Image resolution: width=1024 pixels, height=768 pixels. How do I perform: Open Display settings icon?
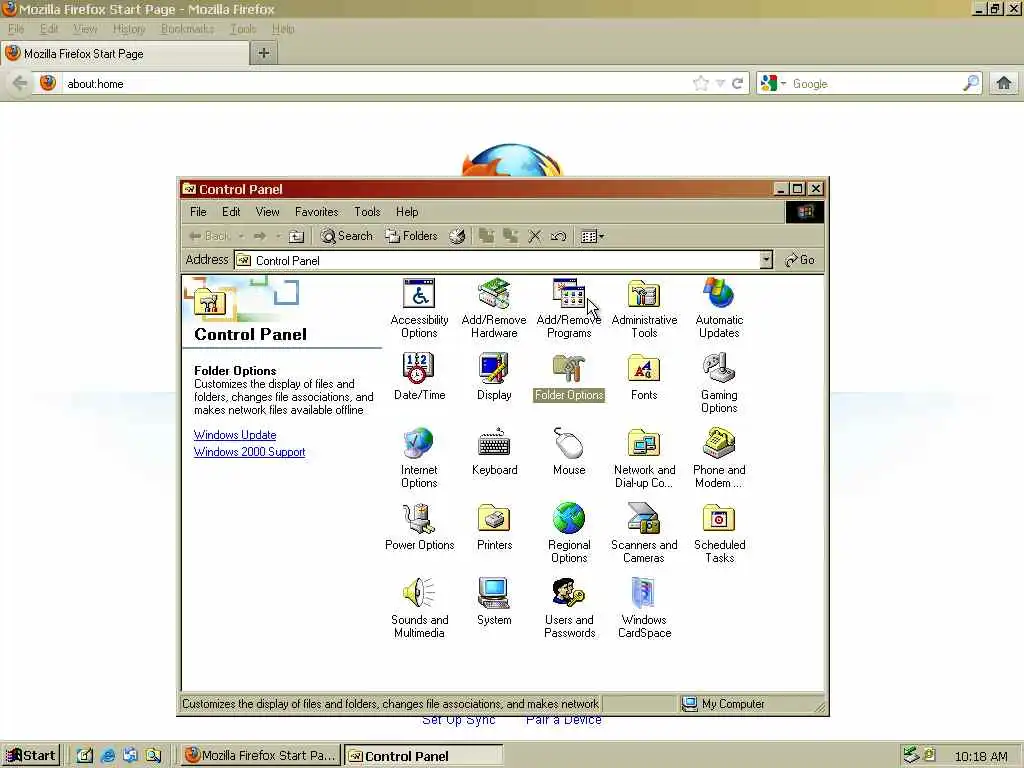point(494,377)
